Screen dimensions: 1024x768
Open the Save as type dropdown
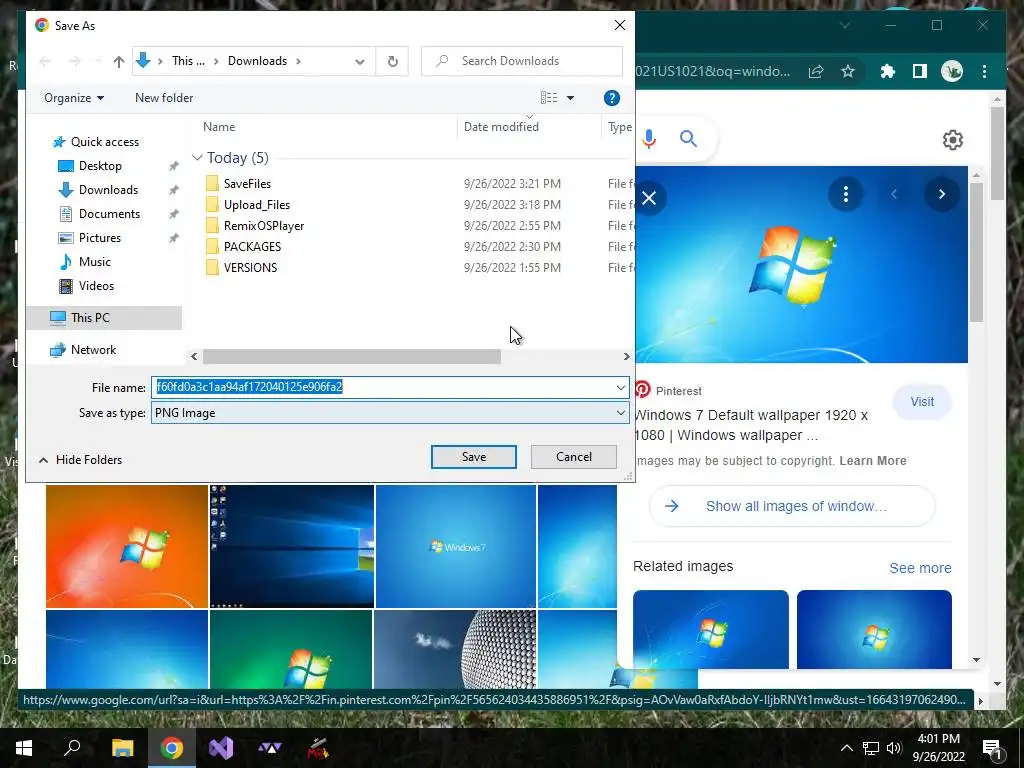(x=390, y=413)
